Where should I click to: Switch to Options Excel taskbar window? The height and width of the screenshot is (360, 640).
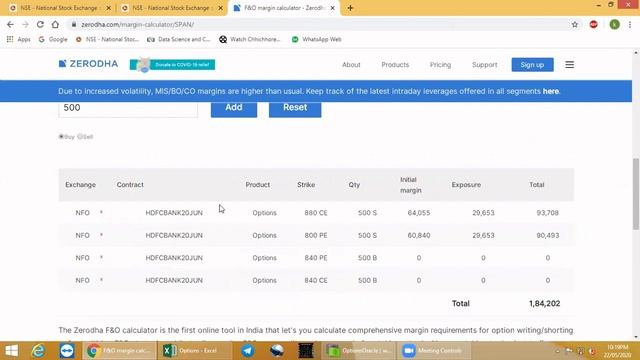194,351
